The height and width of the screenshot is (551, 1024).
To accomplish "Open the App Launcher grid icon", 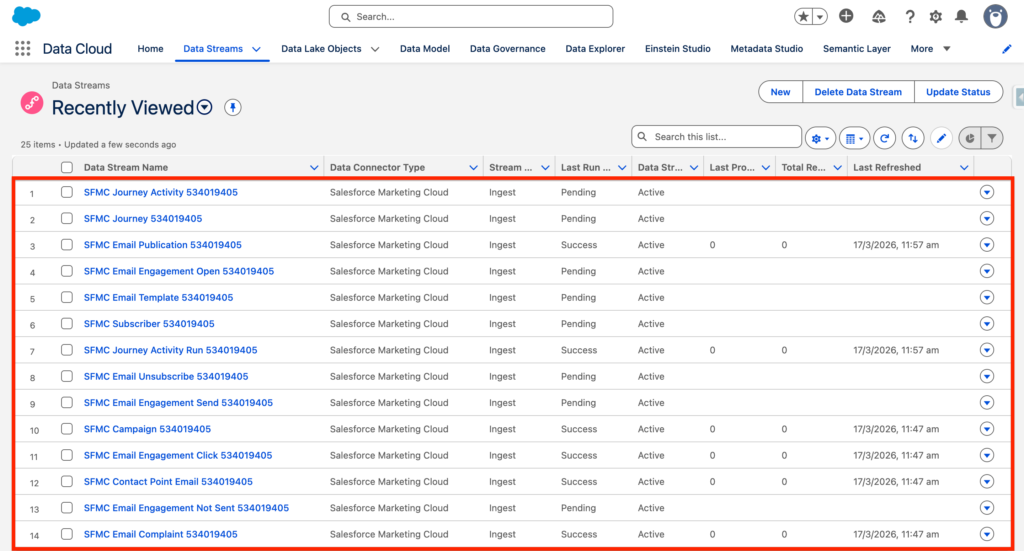I will pos(22,48).
